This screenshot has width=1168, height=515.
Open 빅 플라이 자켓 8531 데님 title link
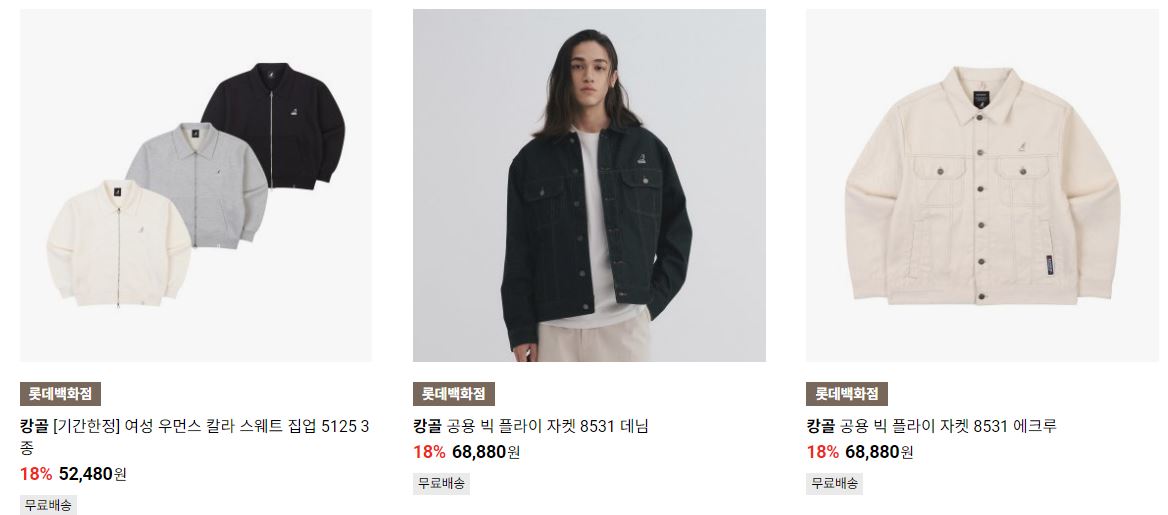click(531, 426)
